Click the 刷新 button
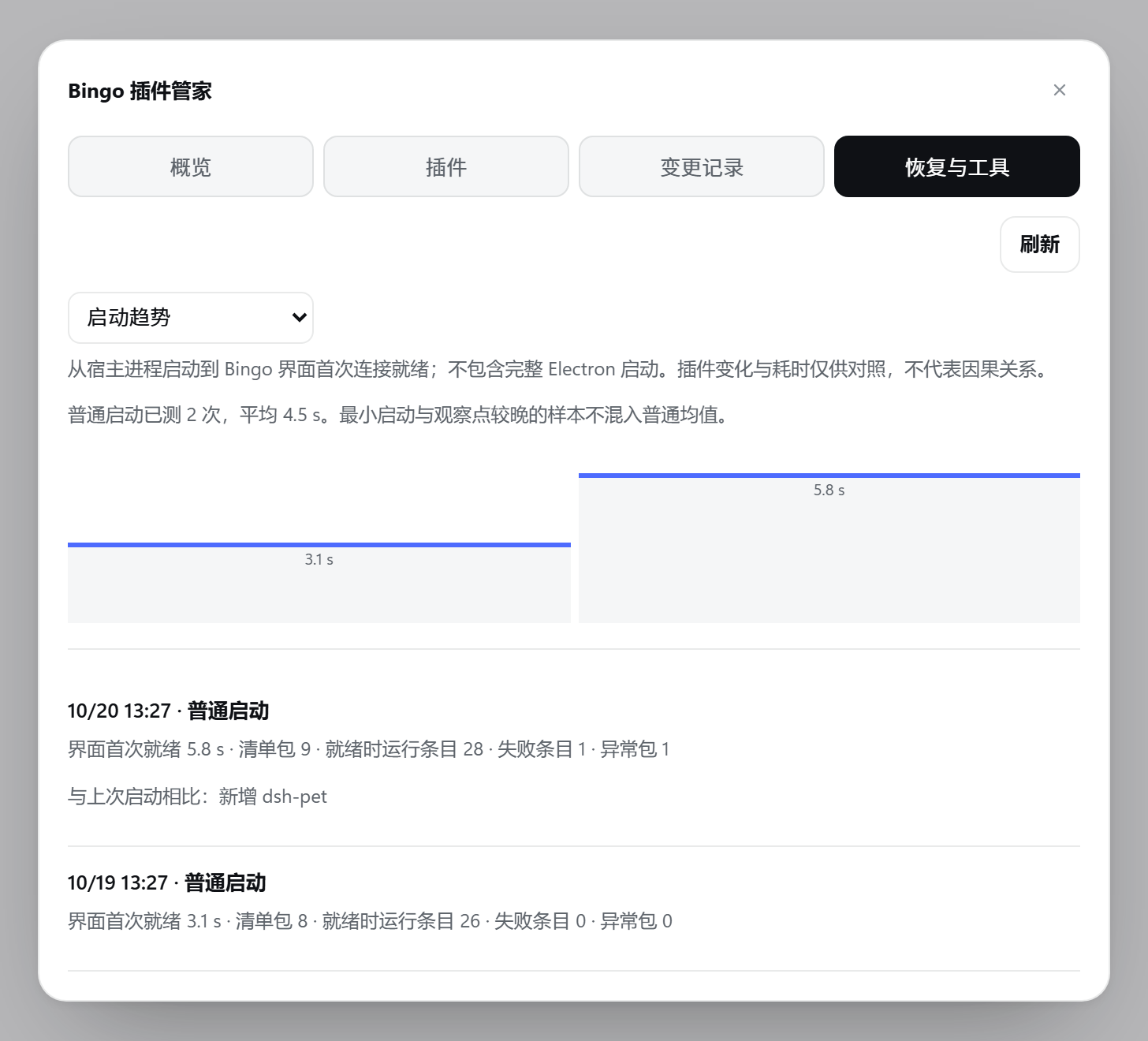The height and width of the screenshot is (1041, 1148). click(1040, 244)
